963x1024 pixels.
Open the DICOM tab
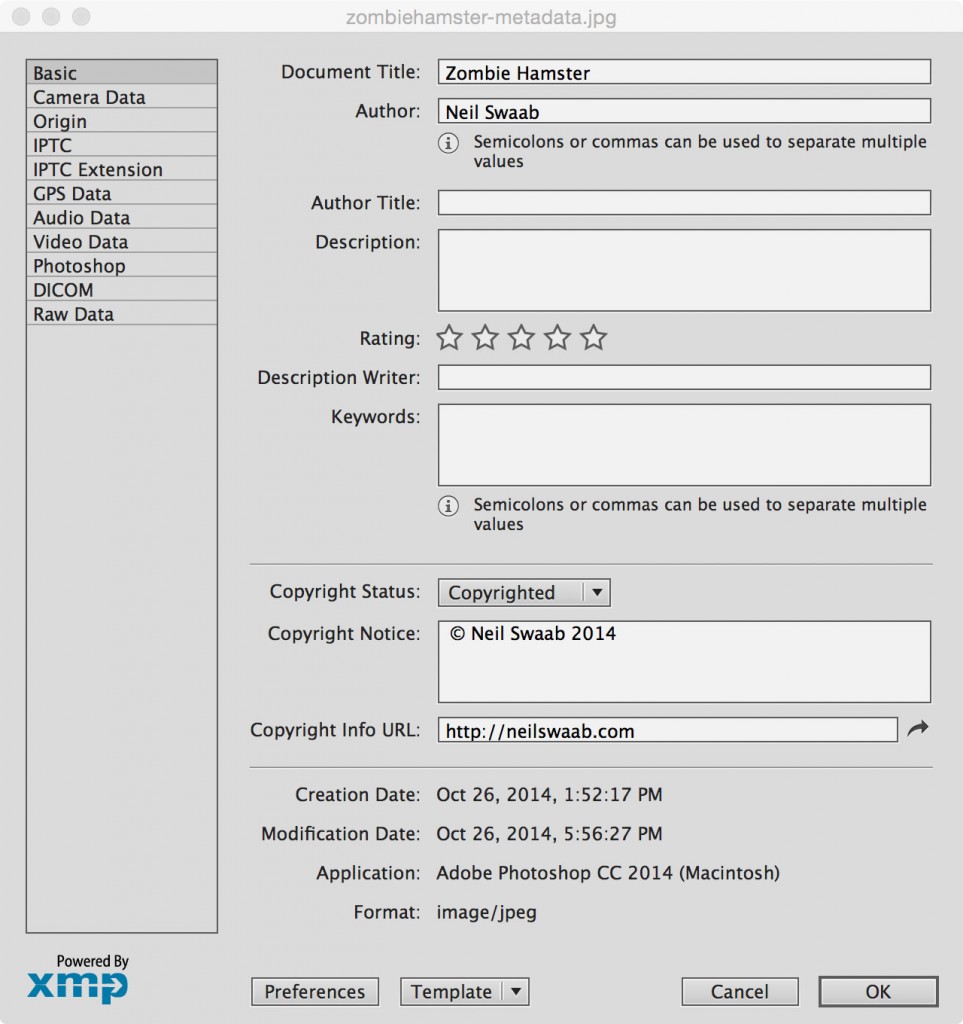click(121, 290)
